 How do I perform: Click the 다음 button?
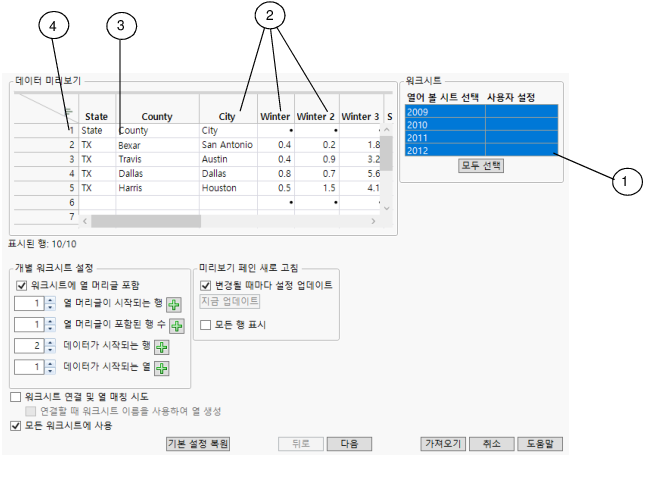pos(349,444)
